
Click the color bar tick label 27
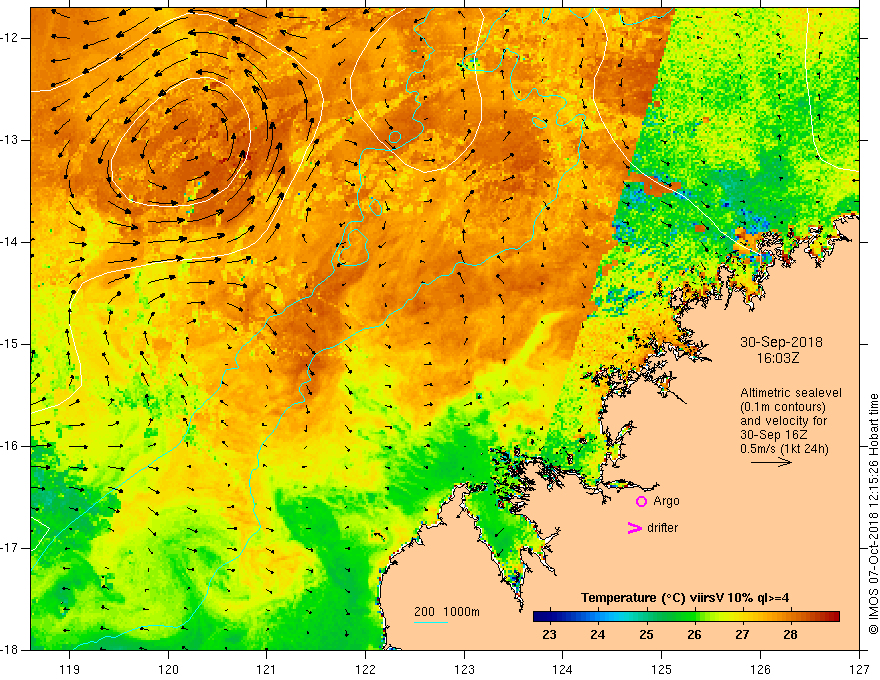click(742, 635)
